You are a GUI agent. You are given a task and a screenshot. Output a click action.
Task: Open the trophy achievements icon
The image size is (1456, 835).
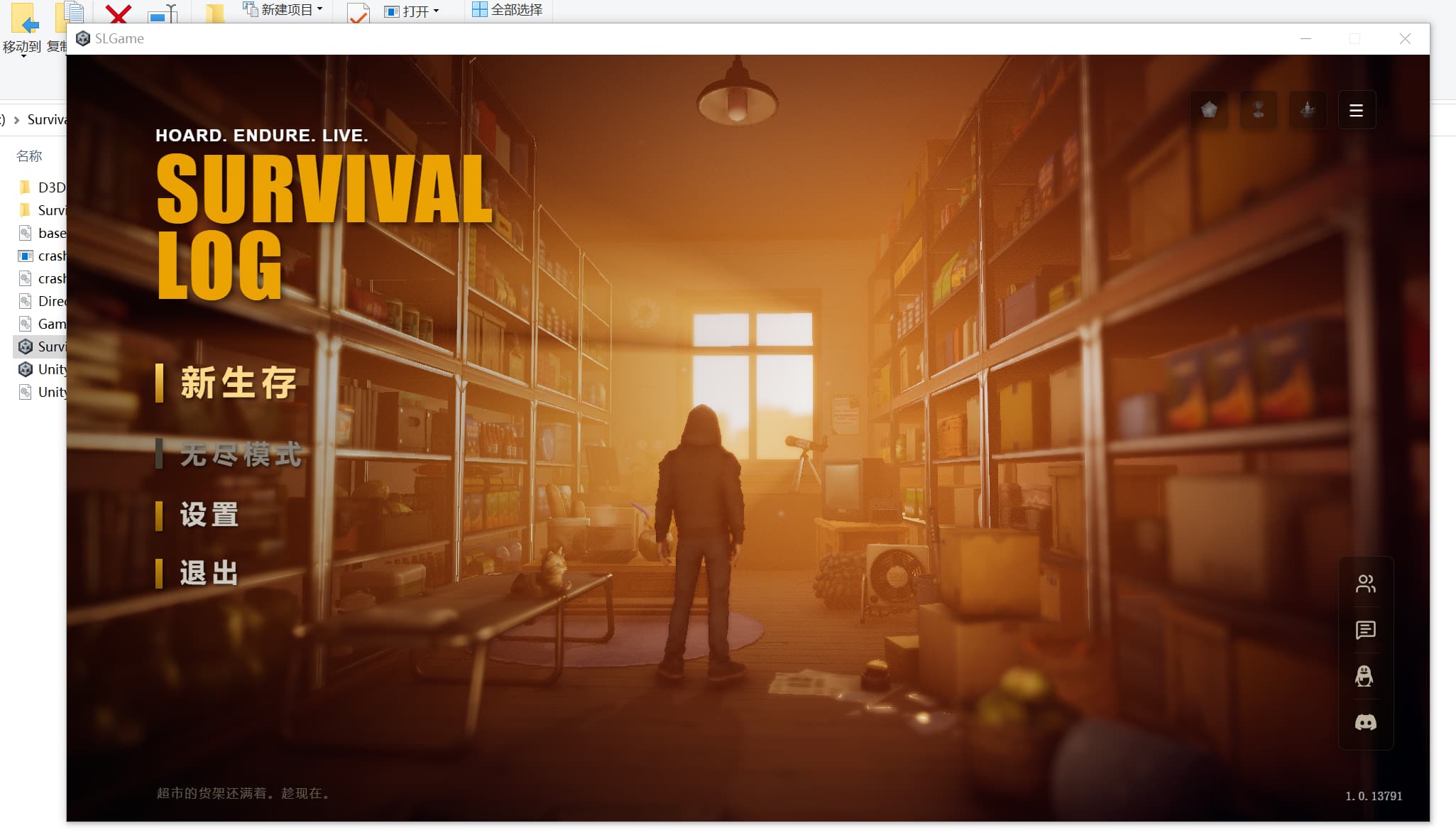tap(1258, 110)
